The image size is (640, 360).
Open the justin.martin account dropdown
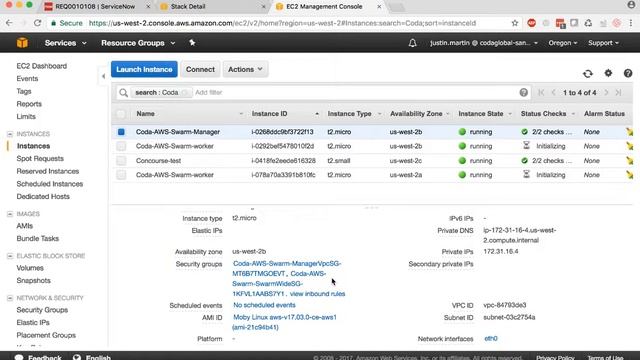pyautogui.click(x=484, y=43)
